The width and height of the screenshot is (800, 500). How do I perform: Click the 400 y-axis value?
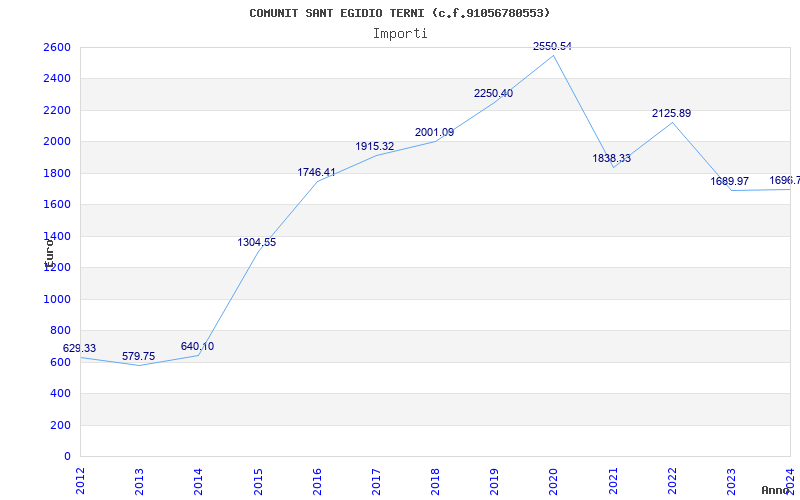(60, 393)
